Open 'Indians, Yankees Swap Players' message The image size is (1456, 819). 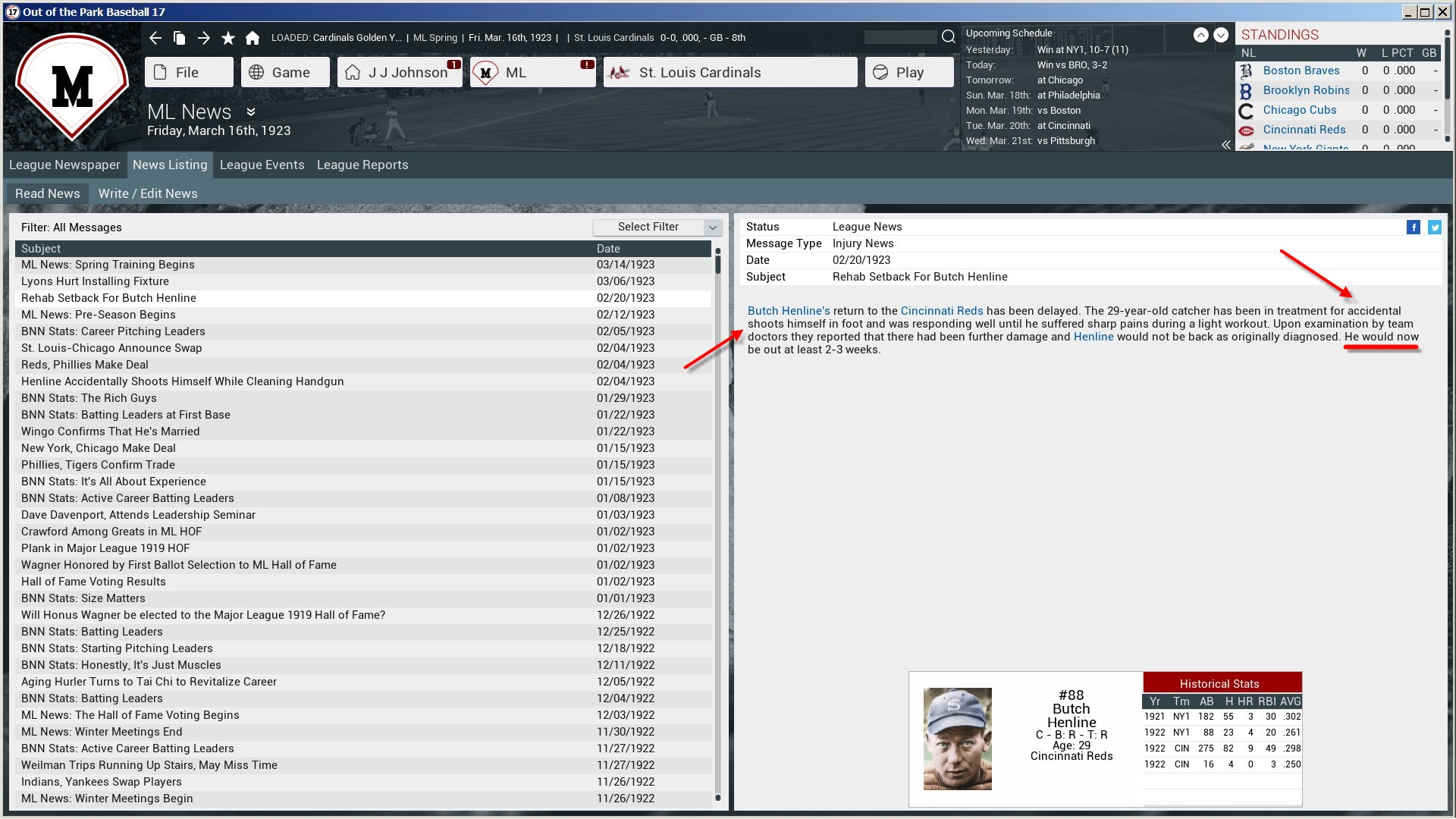tap(363, 782)
